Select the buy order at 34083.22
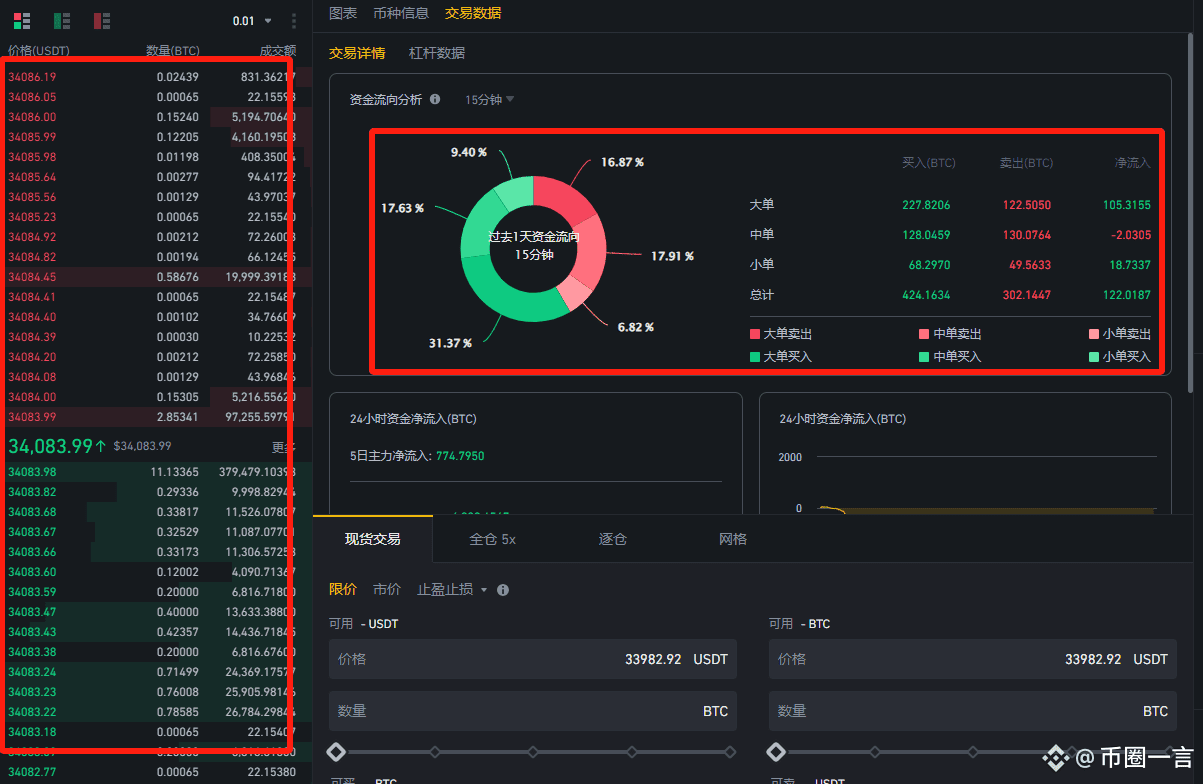Screen dimensions: 1203x784 pos(156,711)
